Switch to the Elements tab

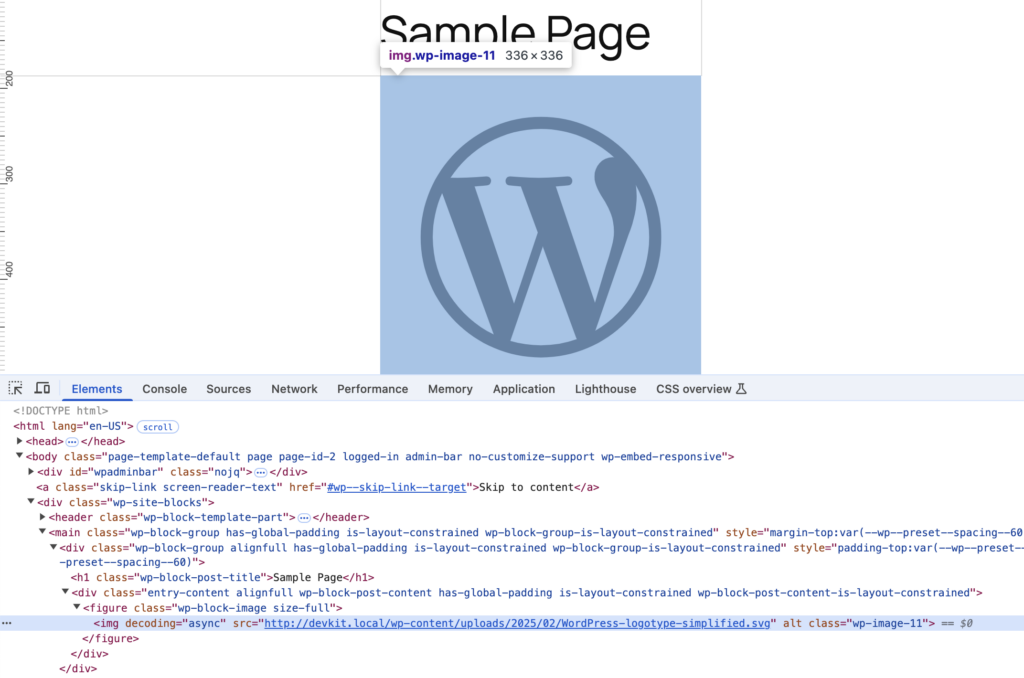97,389
